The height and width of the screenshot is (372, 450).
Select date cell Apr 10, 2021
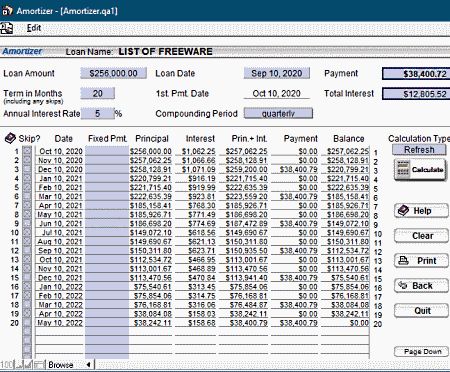[60, 205]
